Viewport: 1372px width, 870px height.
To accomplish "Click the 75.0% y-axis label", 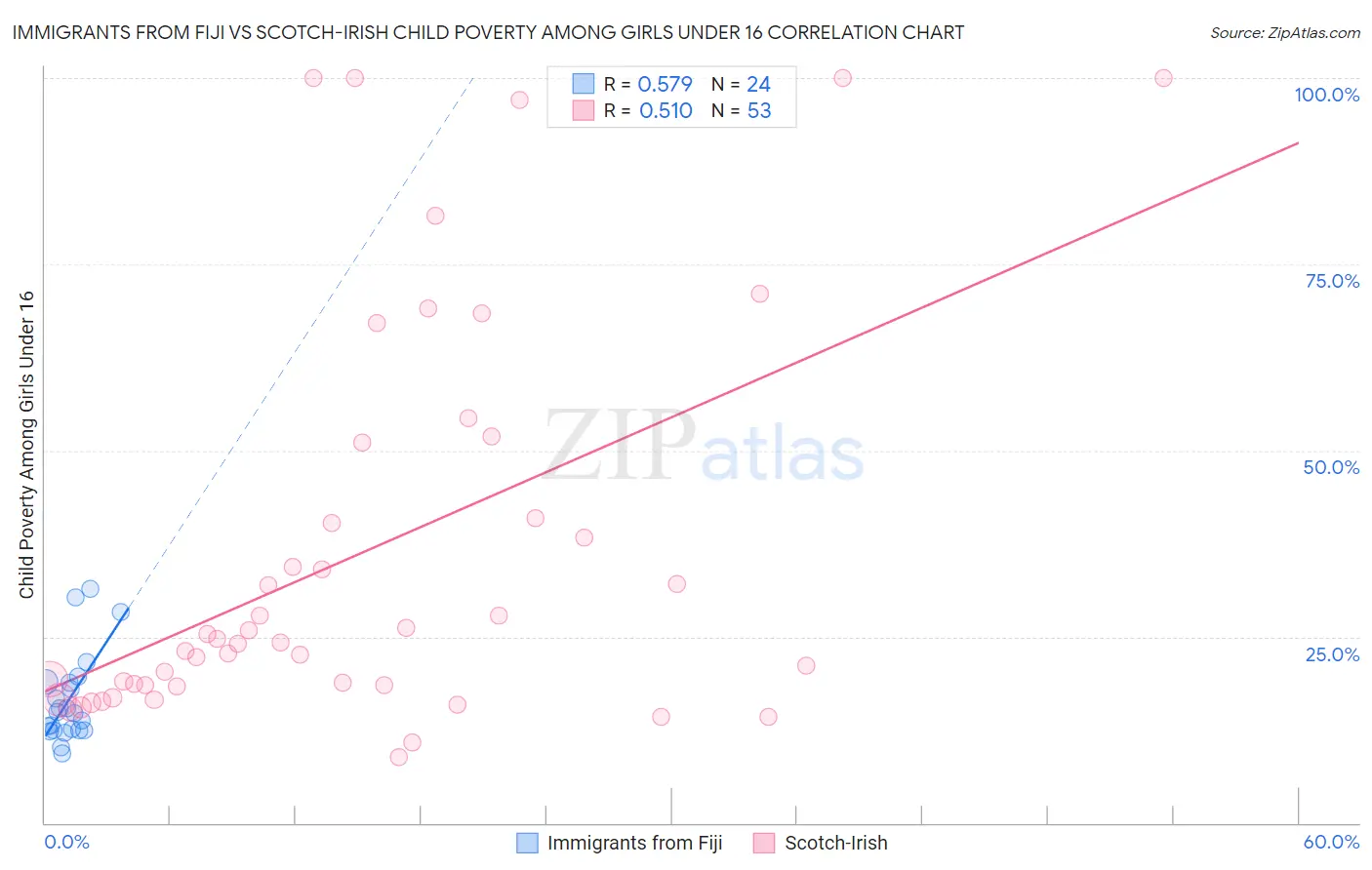I will (1332, 281).
